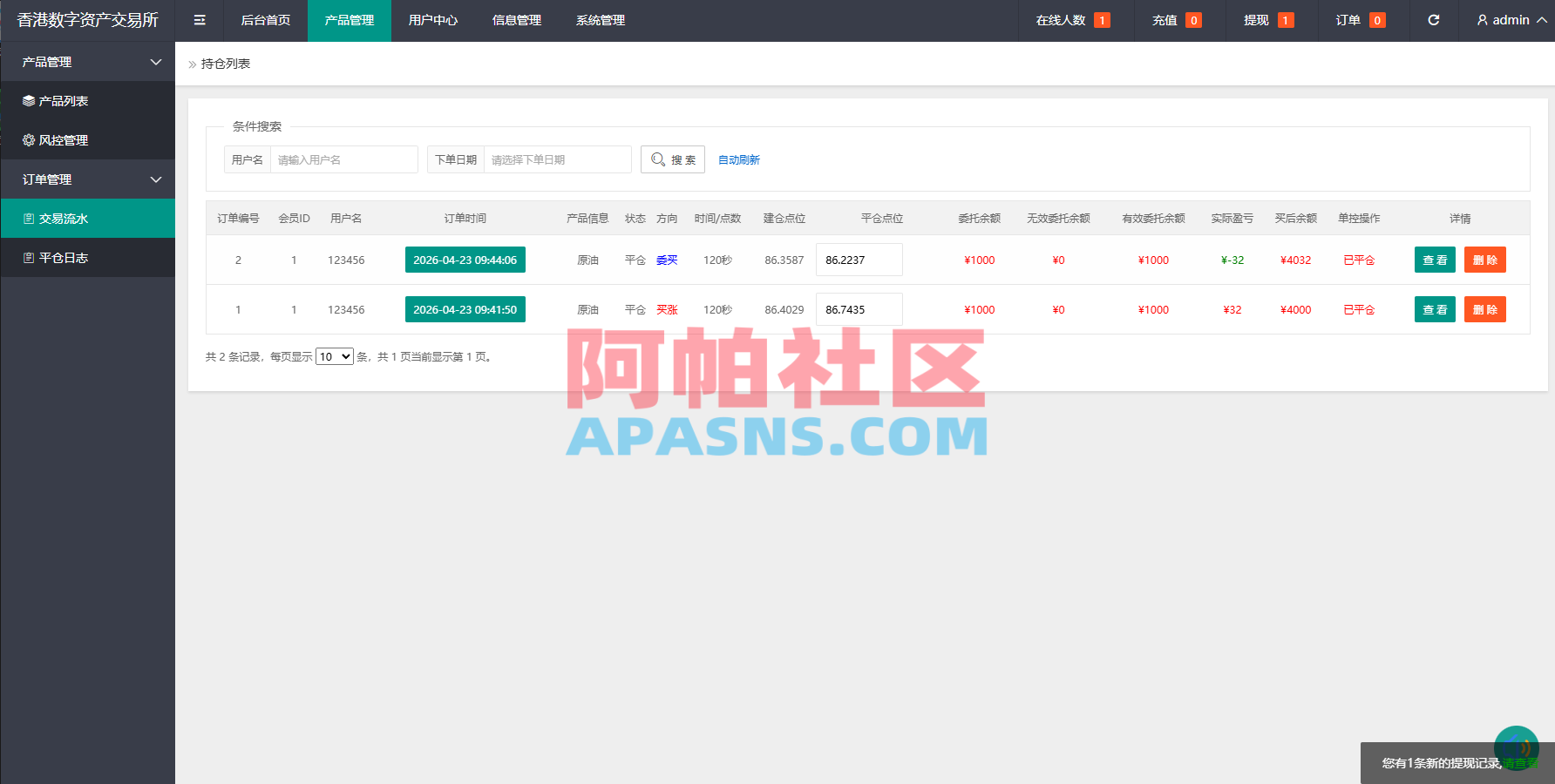Toggle the sidebar collapse hamburger icon
Image resolution: width=1555 pixels, height=784 pixels.
(x=200, y=20)
